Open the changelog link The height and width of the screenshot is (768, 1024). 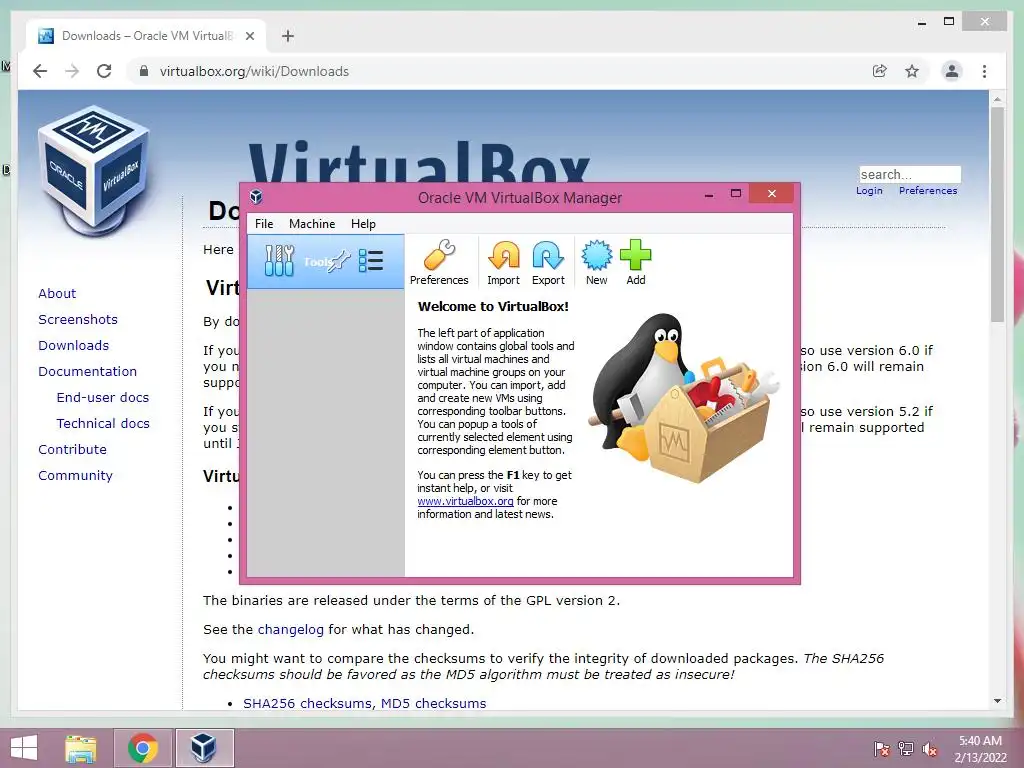[291, 630]
